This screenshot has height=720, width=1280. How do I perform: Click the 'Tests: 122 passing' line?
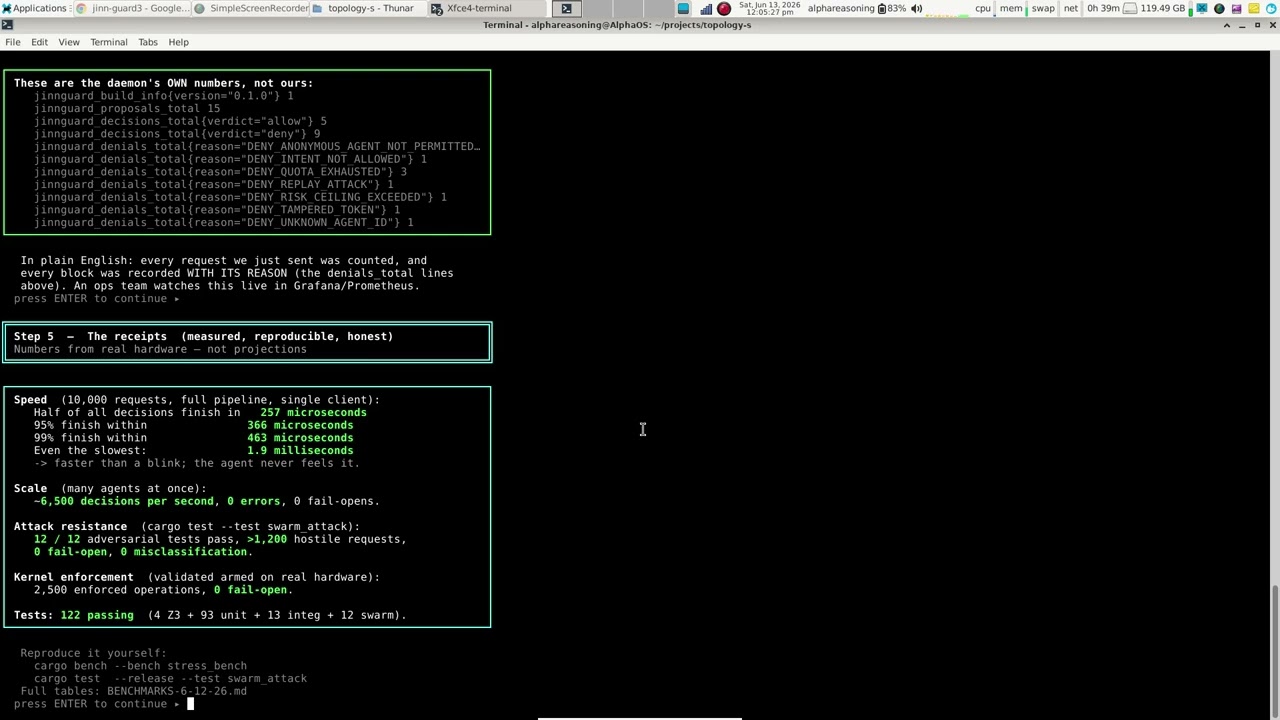coord(210,615)
